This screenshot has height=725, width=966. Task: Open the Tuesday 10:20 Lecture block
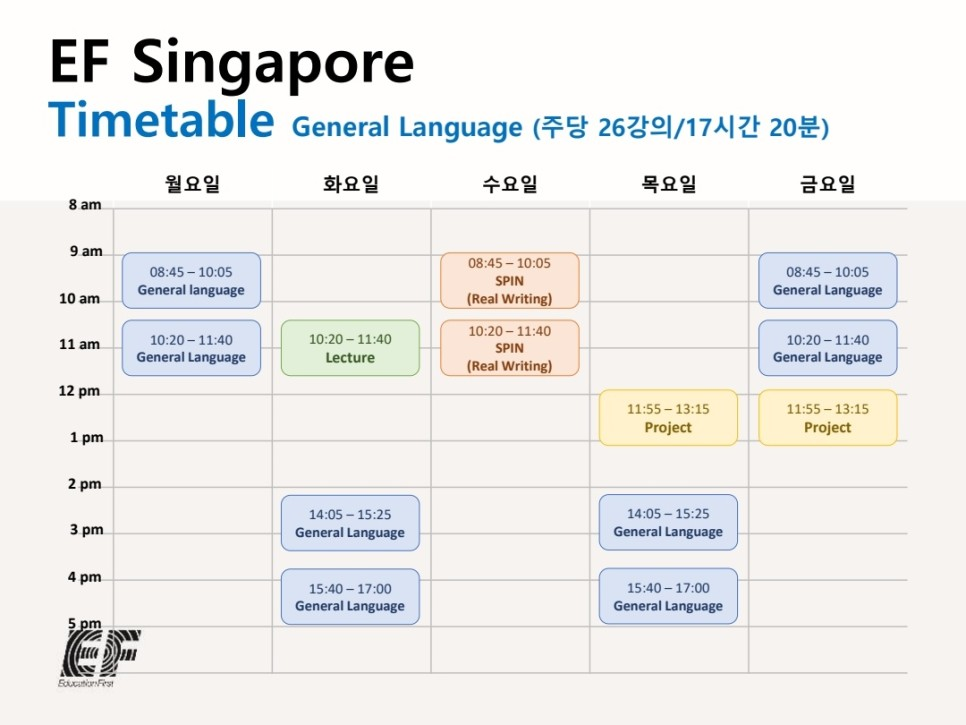[350, 348]
